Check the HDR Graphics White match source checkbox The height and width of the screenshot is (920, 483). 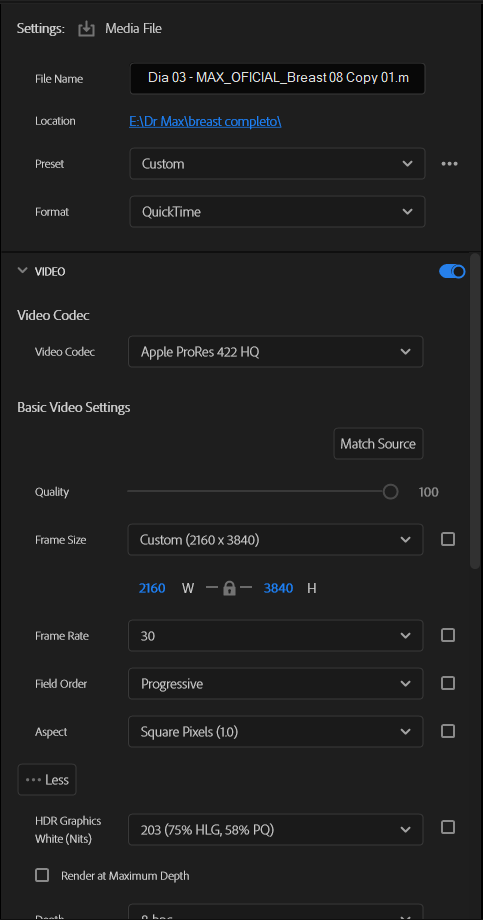tap(448, 827)
